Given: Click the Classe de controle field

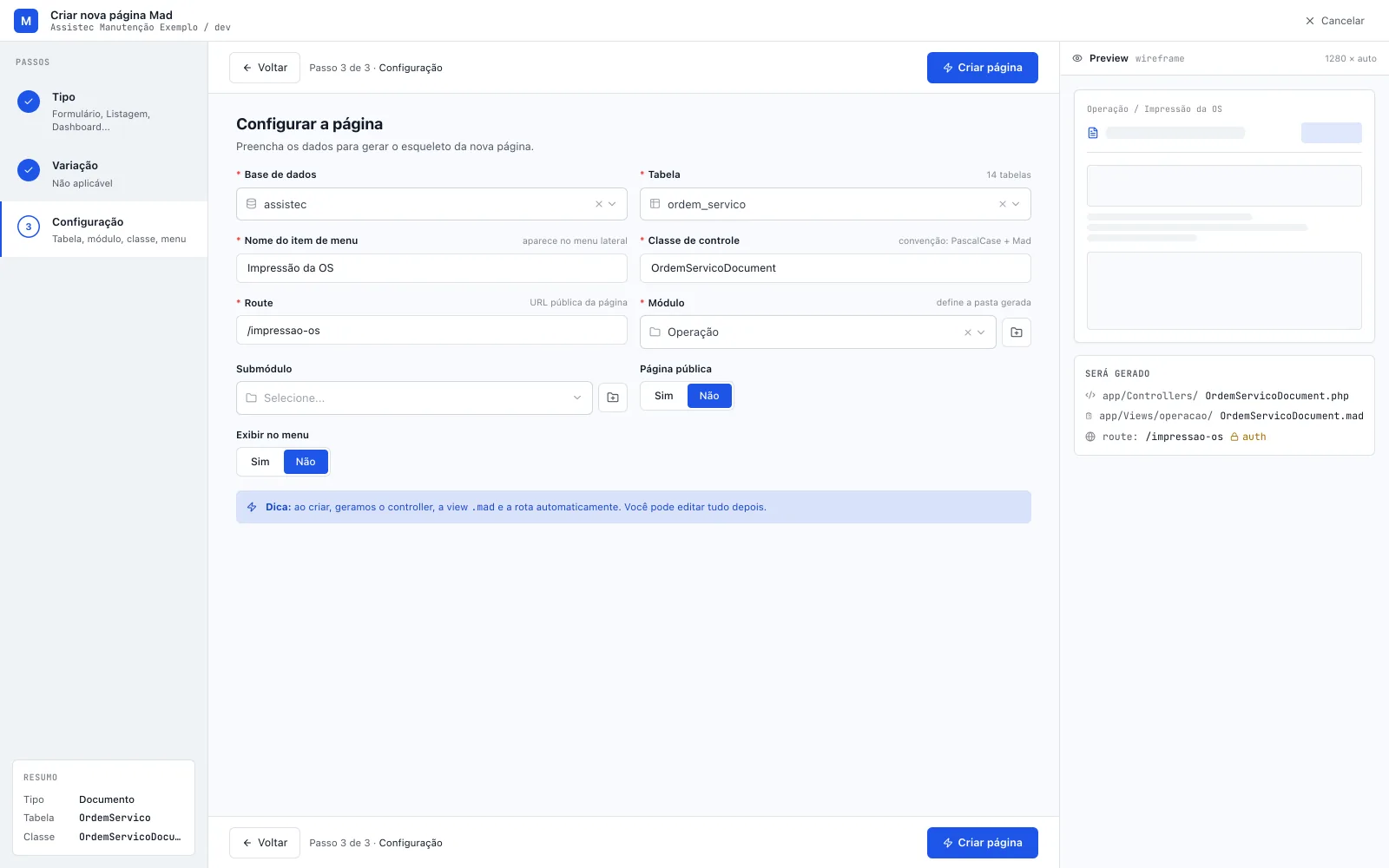Looking at the screenshot, I should pos(835,268).
